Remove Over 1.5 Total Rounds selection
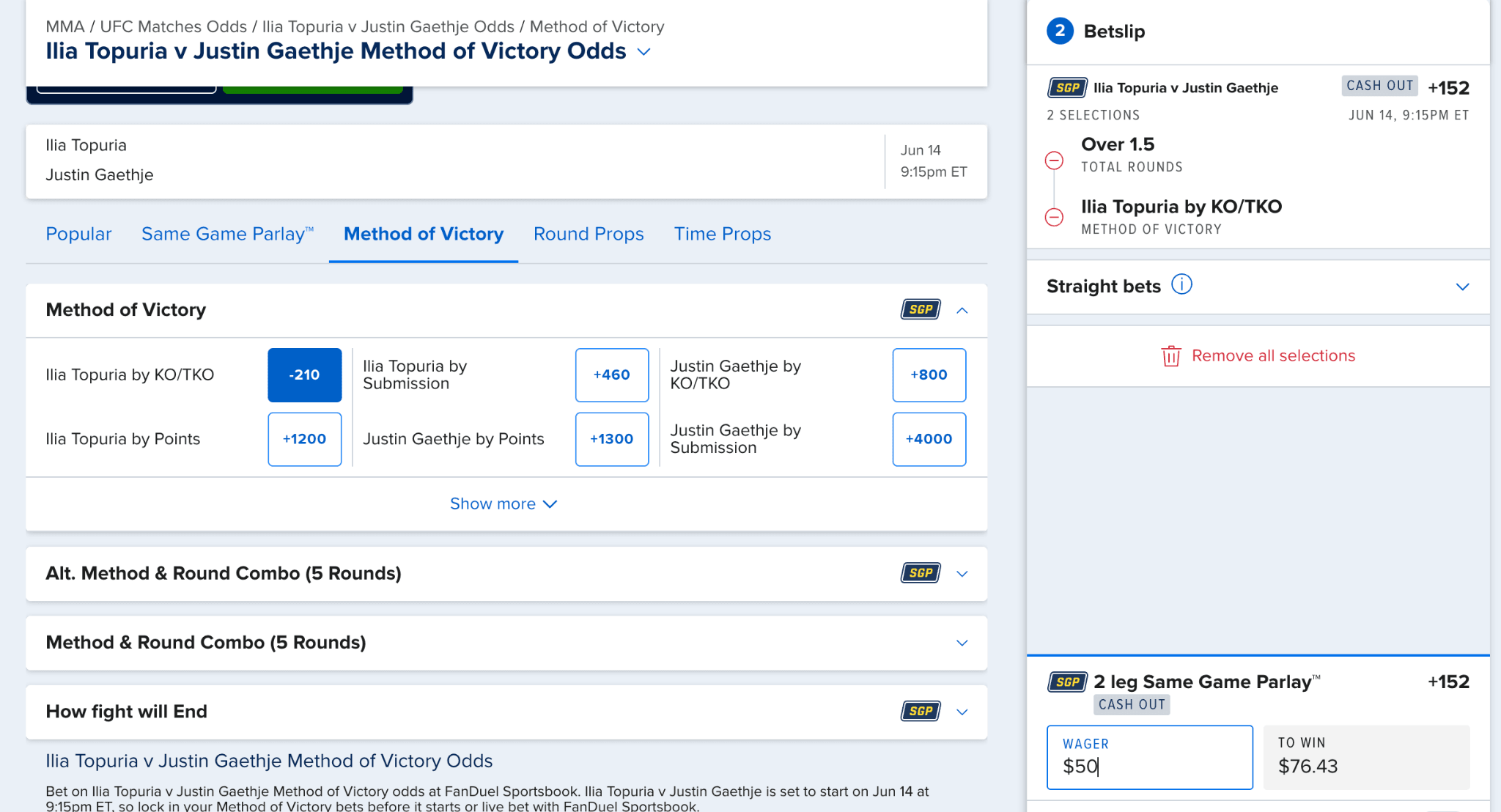 coord(1054,160)
